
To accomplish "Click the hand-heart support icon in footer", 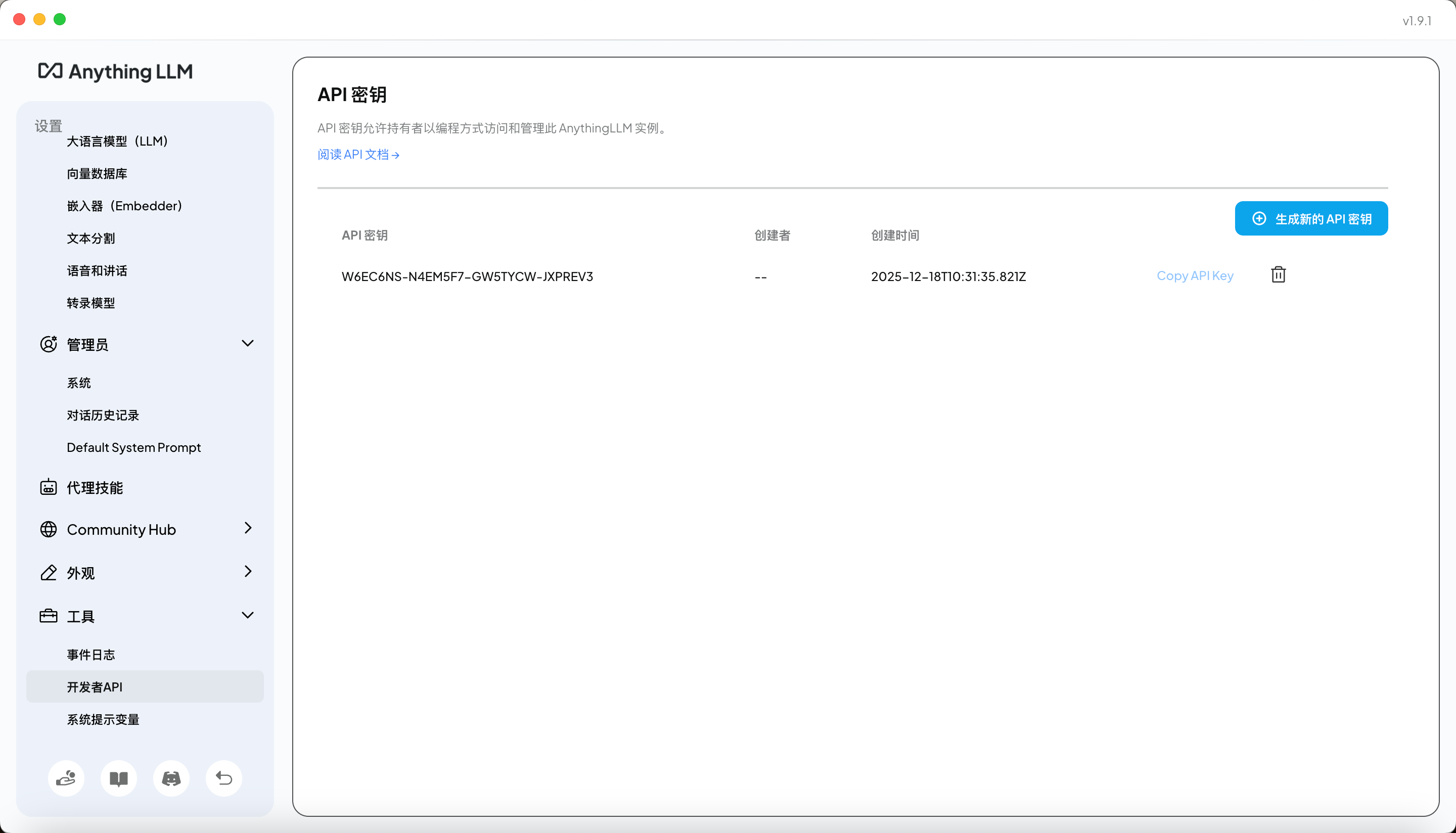I will click(x=66, y=778).
